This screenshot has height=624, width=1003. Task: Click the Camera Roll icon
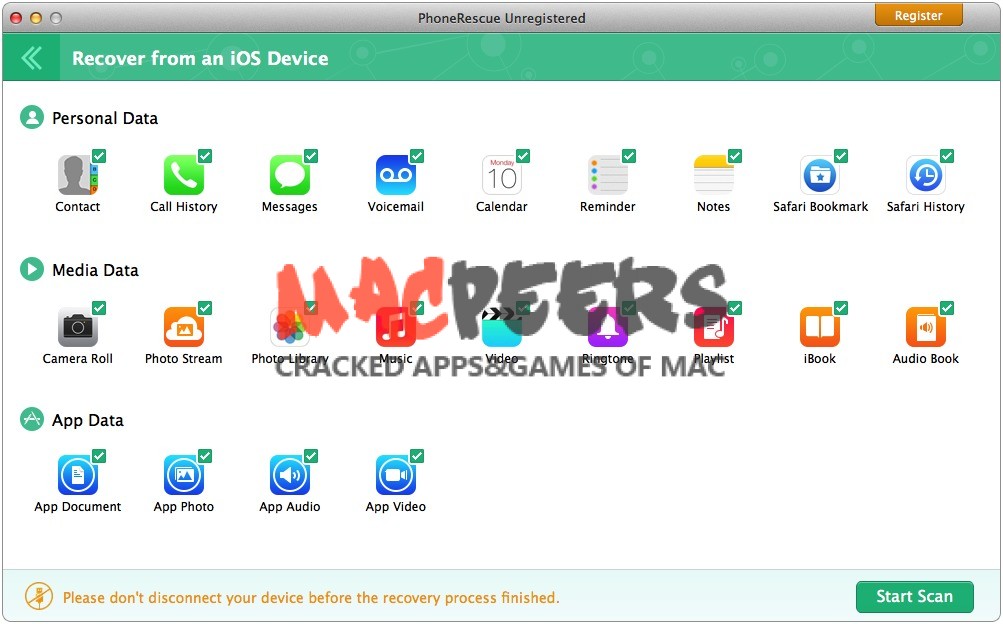tap(77, 327)
